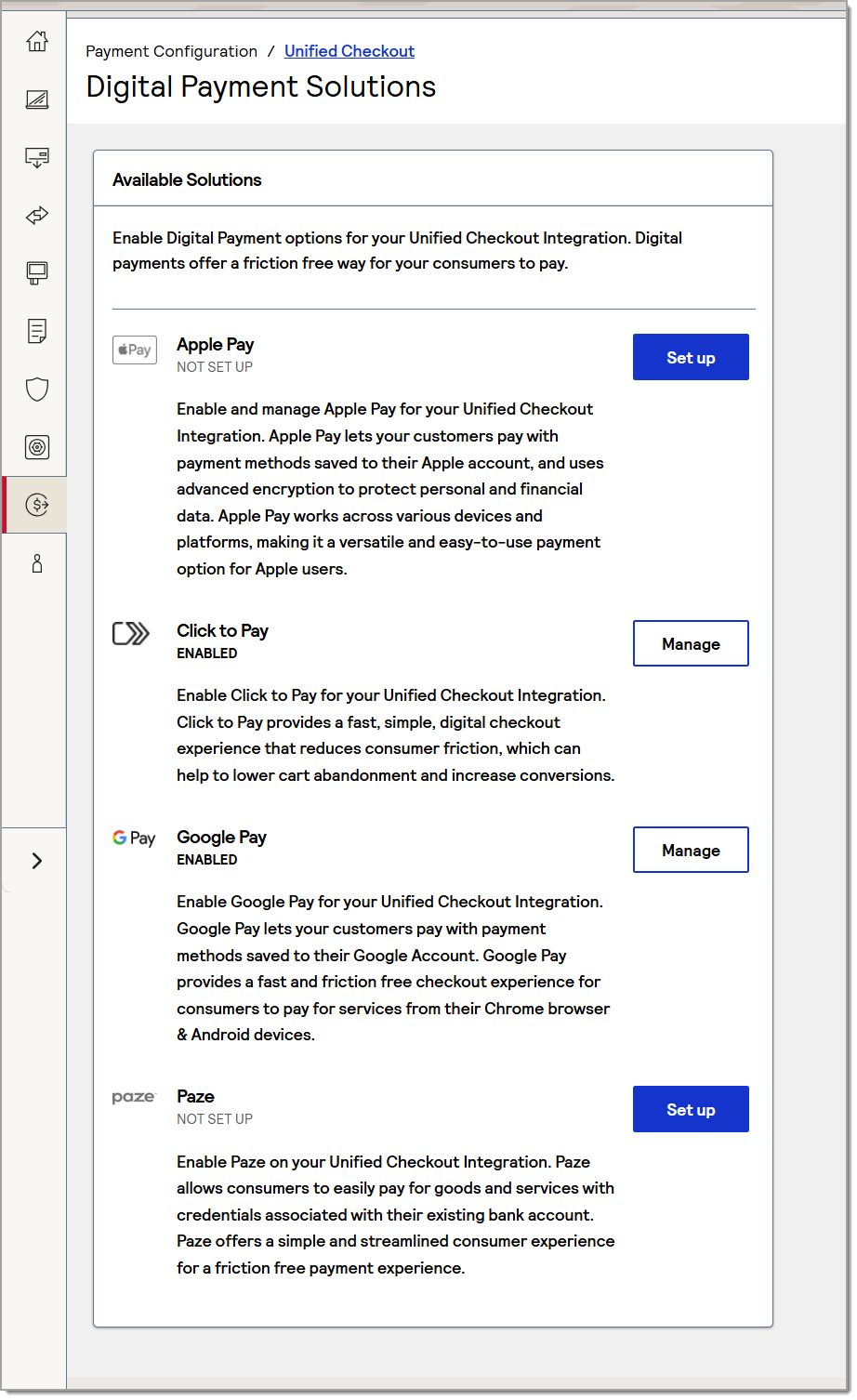857x1400 pixels.
Task: Select the laptop/signature sidebar icon
Action: coord(35,99)
